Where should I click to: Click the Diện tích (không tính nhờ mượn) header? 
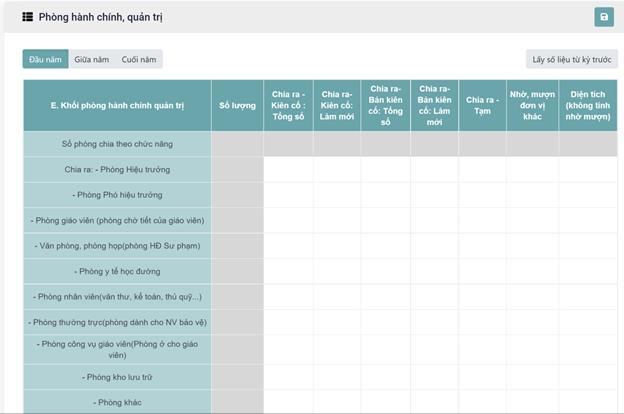(x=588, y=105)
